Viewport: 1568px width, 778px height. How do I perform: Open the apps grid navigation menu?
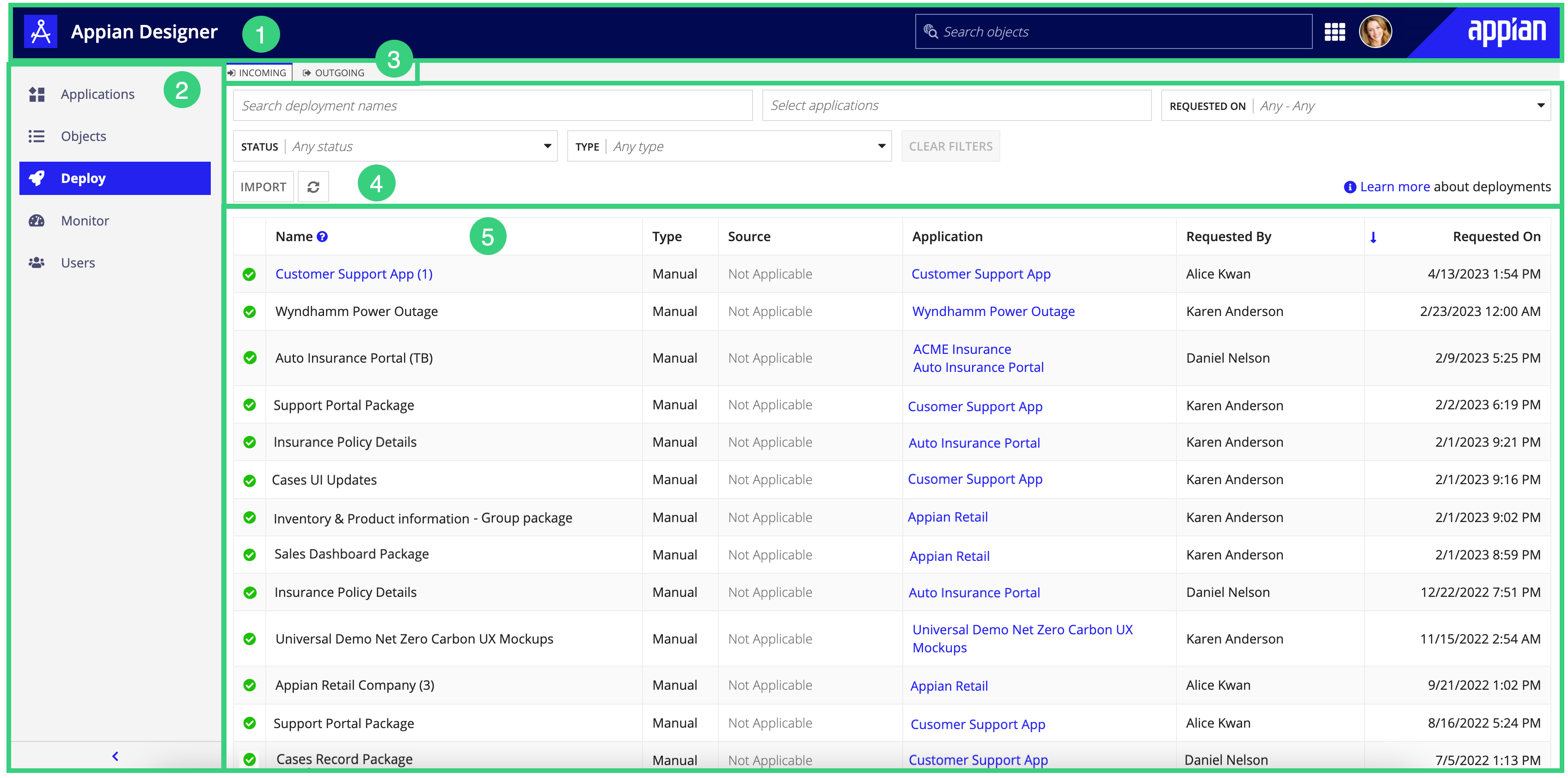(1334, 31)
